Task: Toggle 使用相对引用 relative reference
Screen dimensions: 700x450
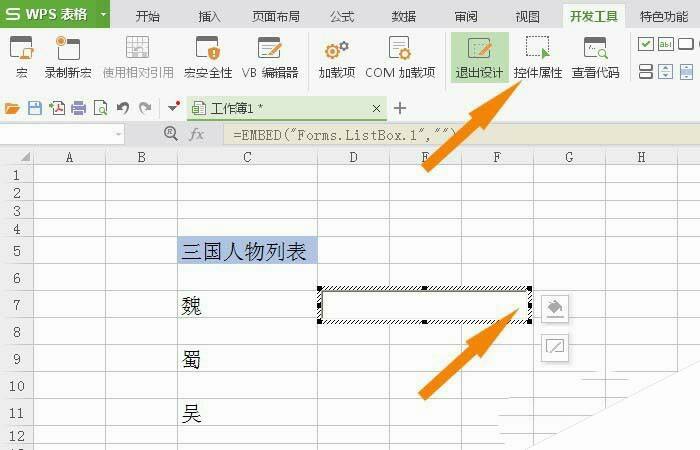Action: pyautogui.click(x=138, y=57)
